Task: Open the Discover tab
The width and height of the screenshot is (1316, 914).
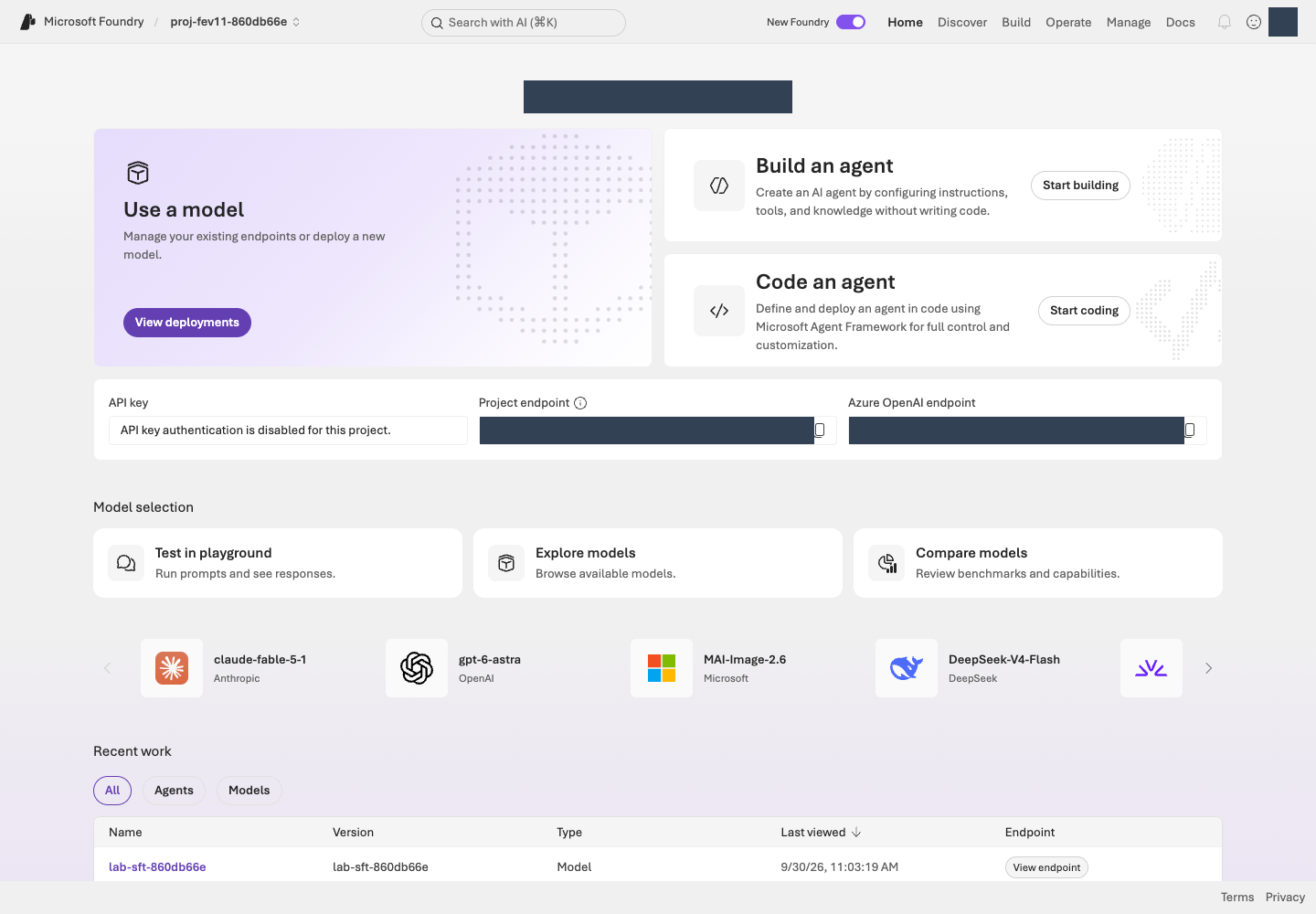Action: click(x=962, y=22)
